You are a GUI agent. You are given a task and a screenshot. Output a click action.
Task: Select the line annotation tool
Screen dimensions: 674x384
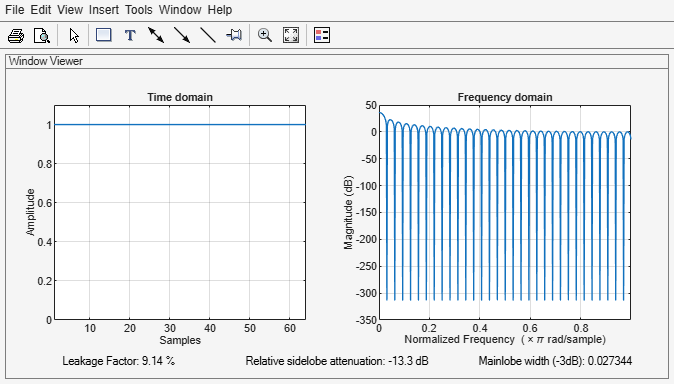(208, 35)
